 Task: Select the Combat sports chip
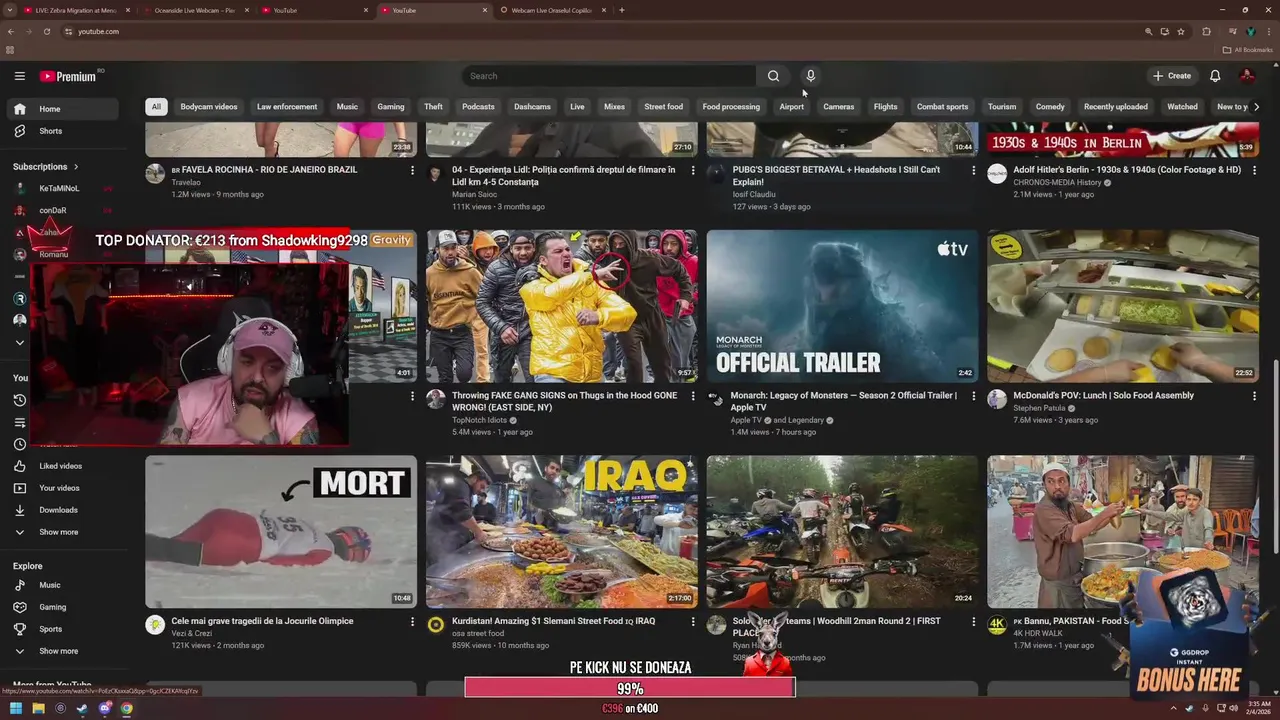pyautogui.click(x=942, y=107)
